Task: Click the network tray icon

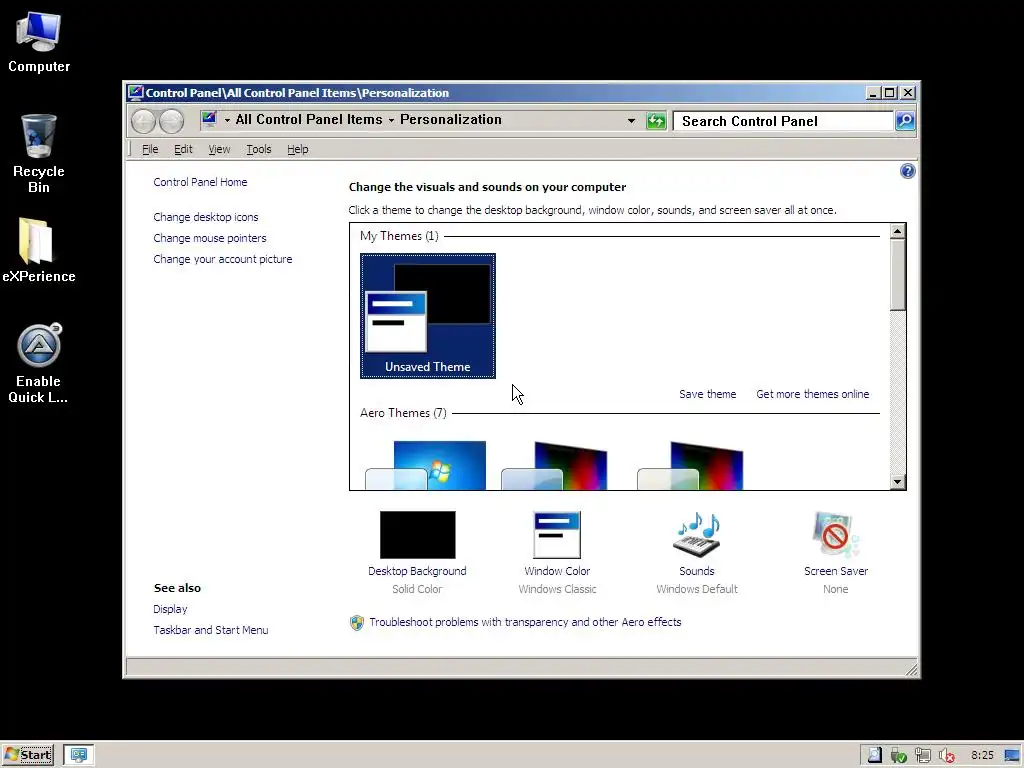Action: point(922,756)
